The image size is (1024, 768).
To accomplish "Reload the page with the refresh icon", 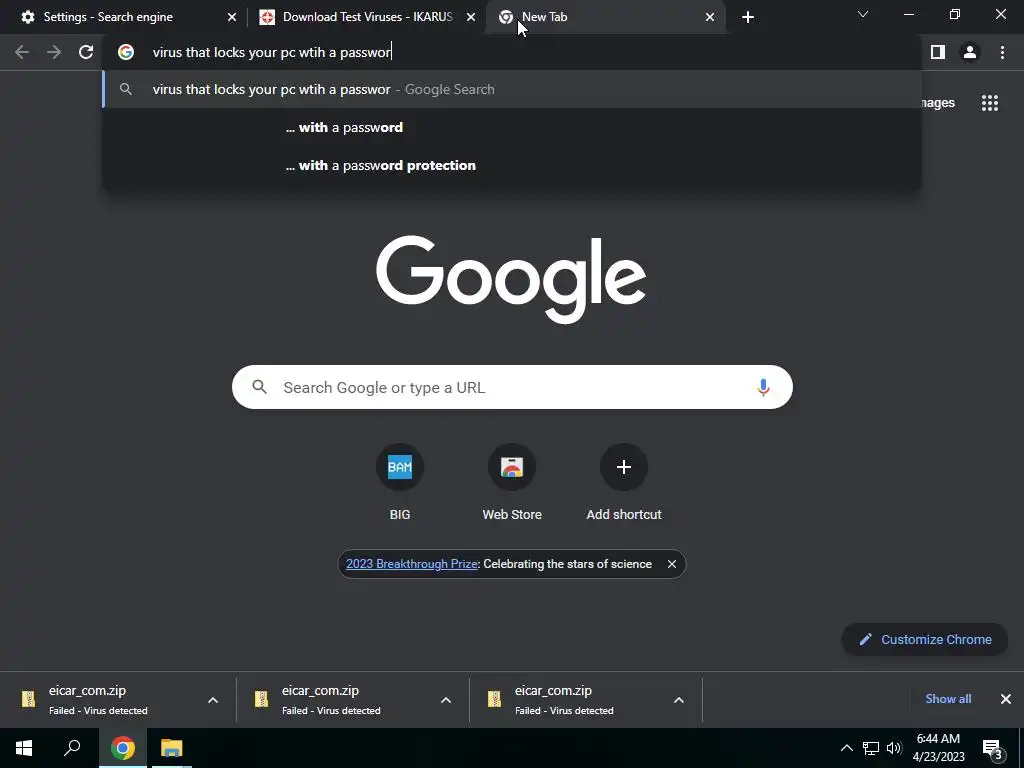I will pyautogui.click(x=86, y=52).
